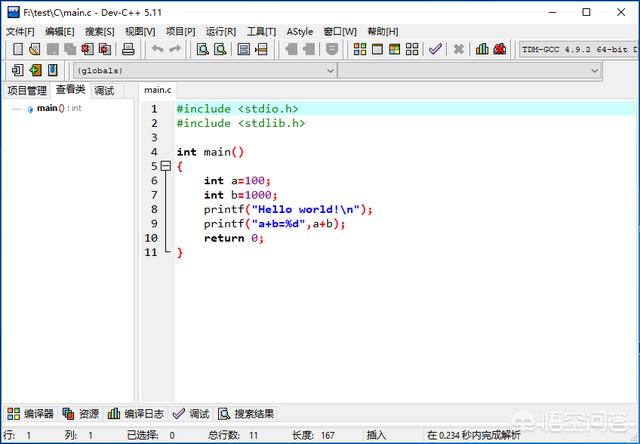Collapse the code fold at line 5

165,166
